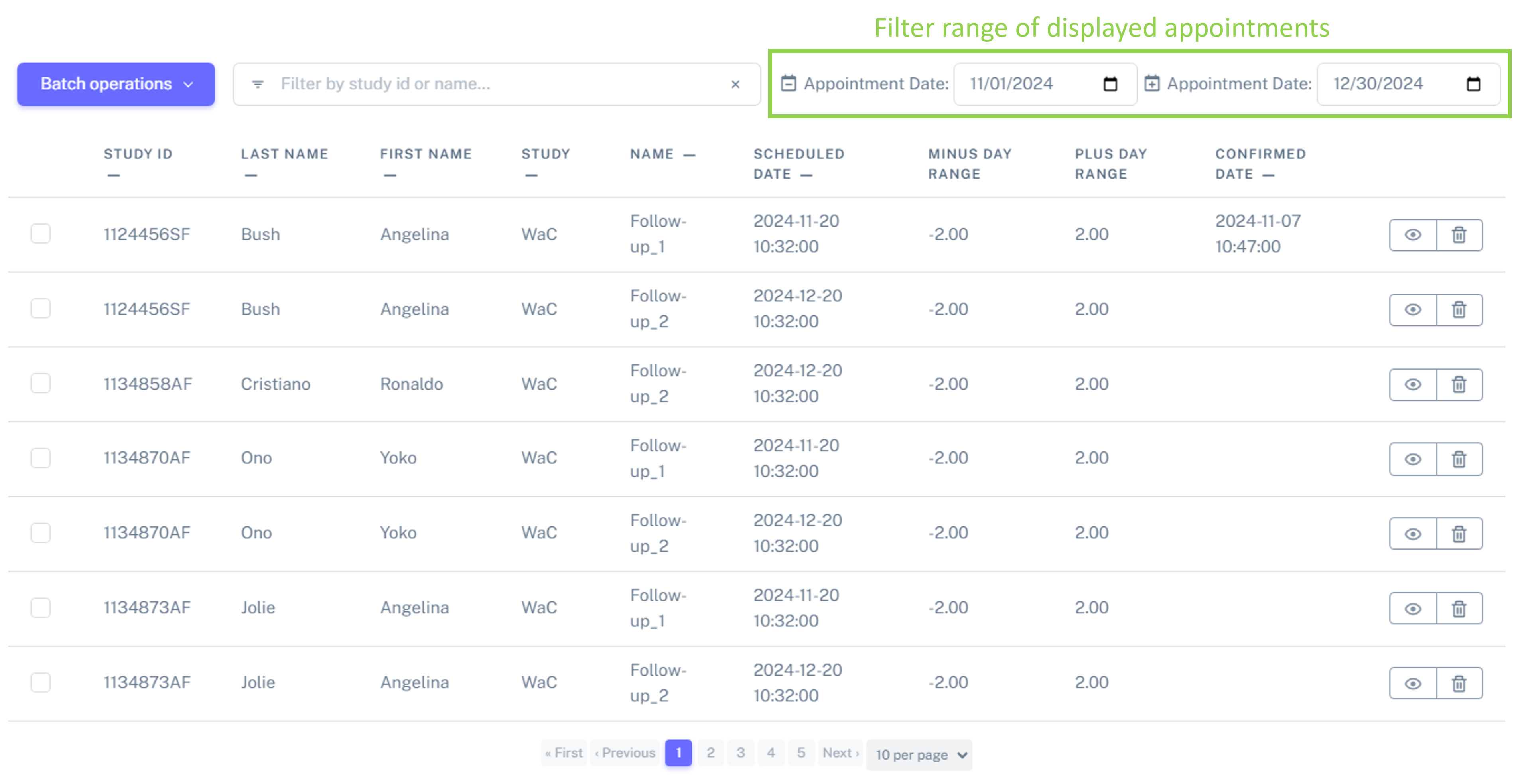The height and width of the screenshot is (784, 1518).
Task: Go to page 2 of results
Action: [x=711, y=753]
